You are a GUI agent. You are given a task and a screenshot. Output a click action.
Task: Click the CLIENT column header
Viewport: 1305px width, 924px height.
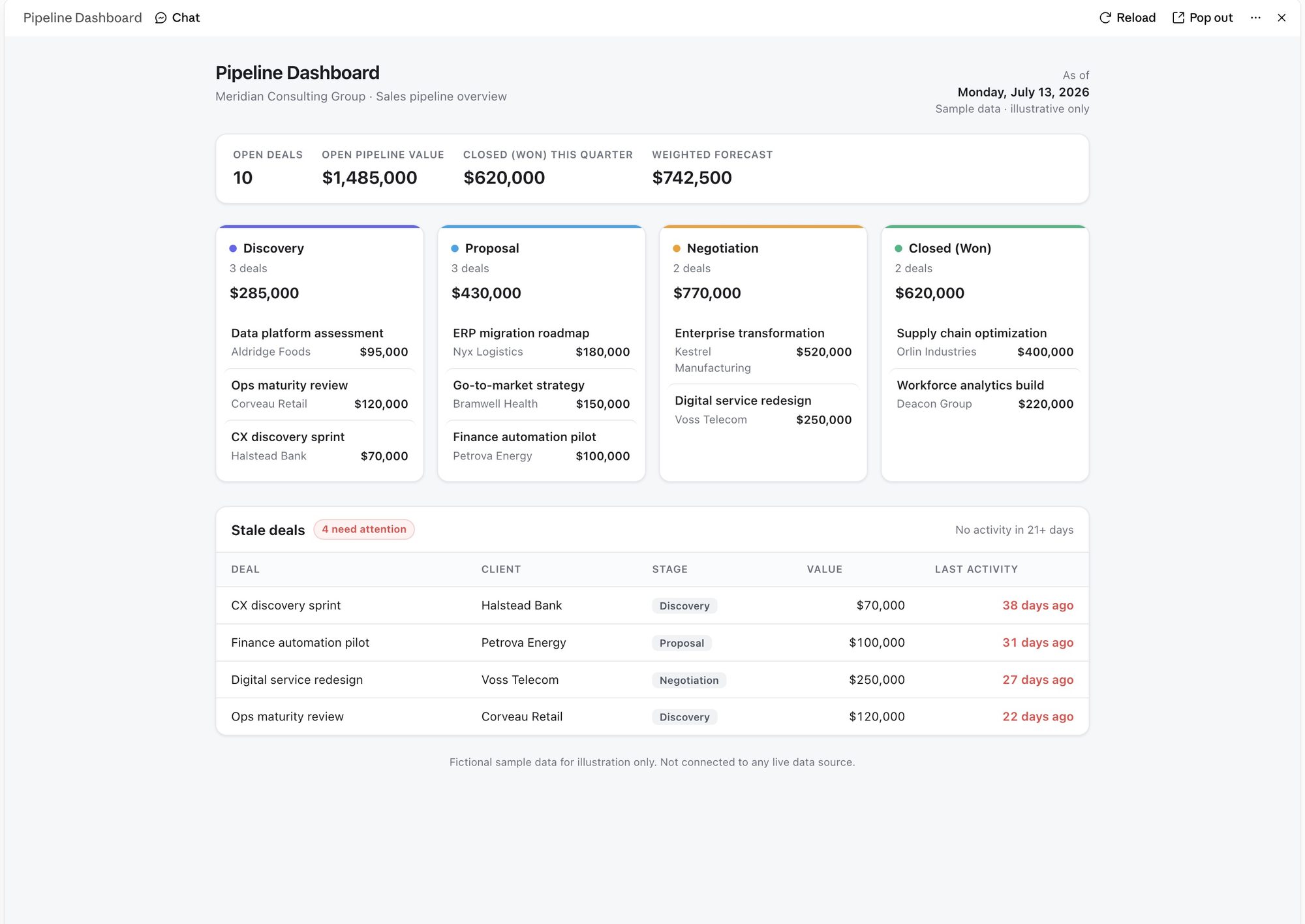click(501, 569)
